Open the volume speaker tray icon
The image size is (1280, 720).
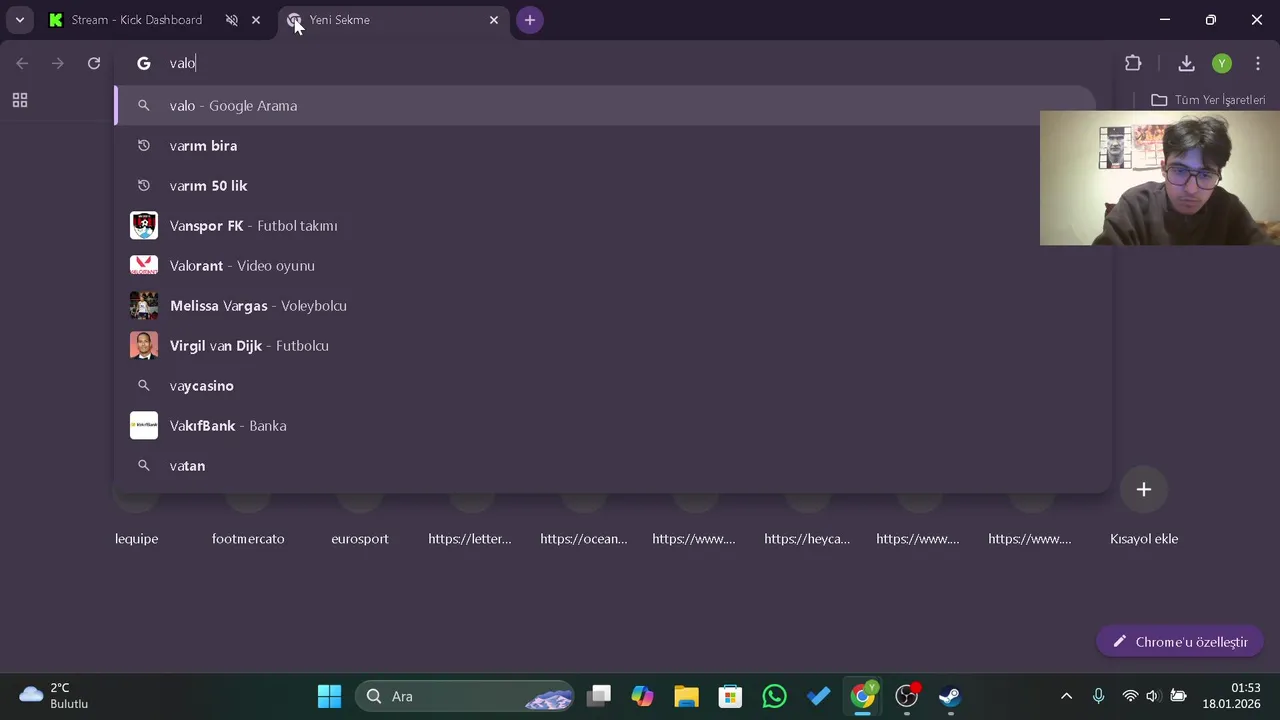pos(1153,696)
